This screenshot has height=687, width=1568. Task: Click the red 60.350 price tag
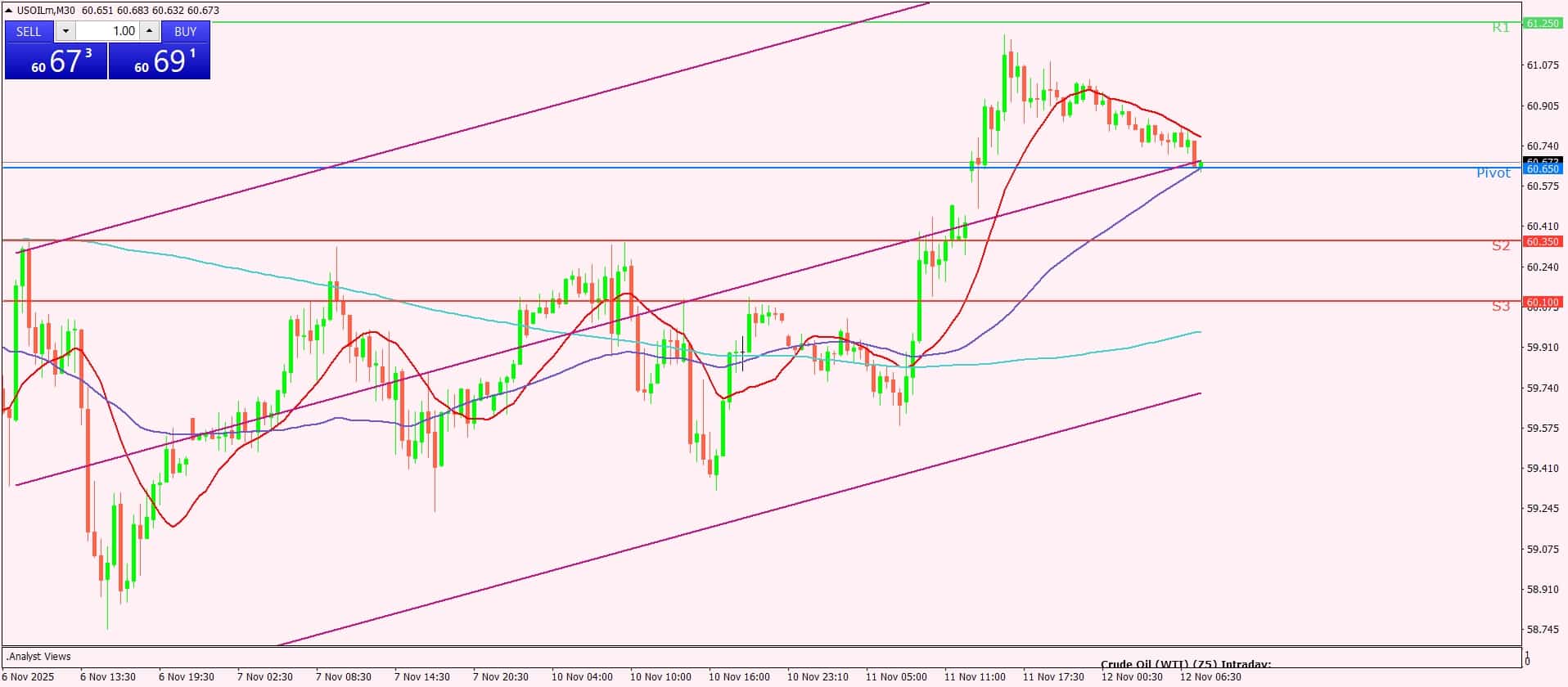point(1543,241)
